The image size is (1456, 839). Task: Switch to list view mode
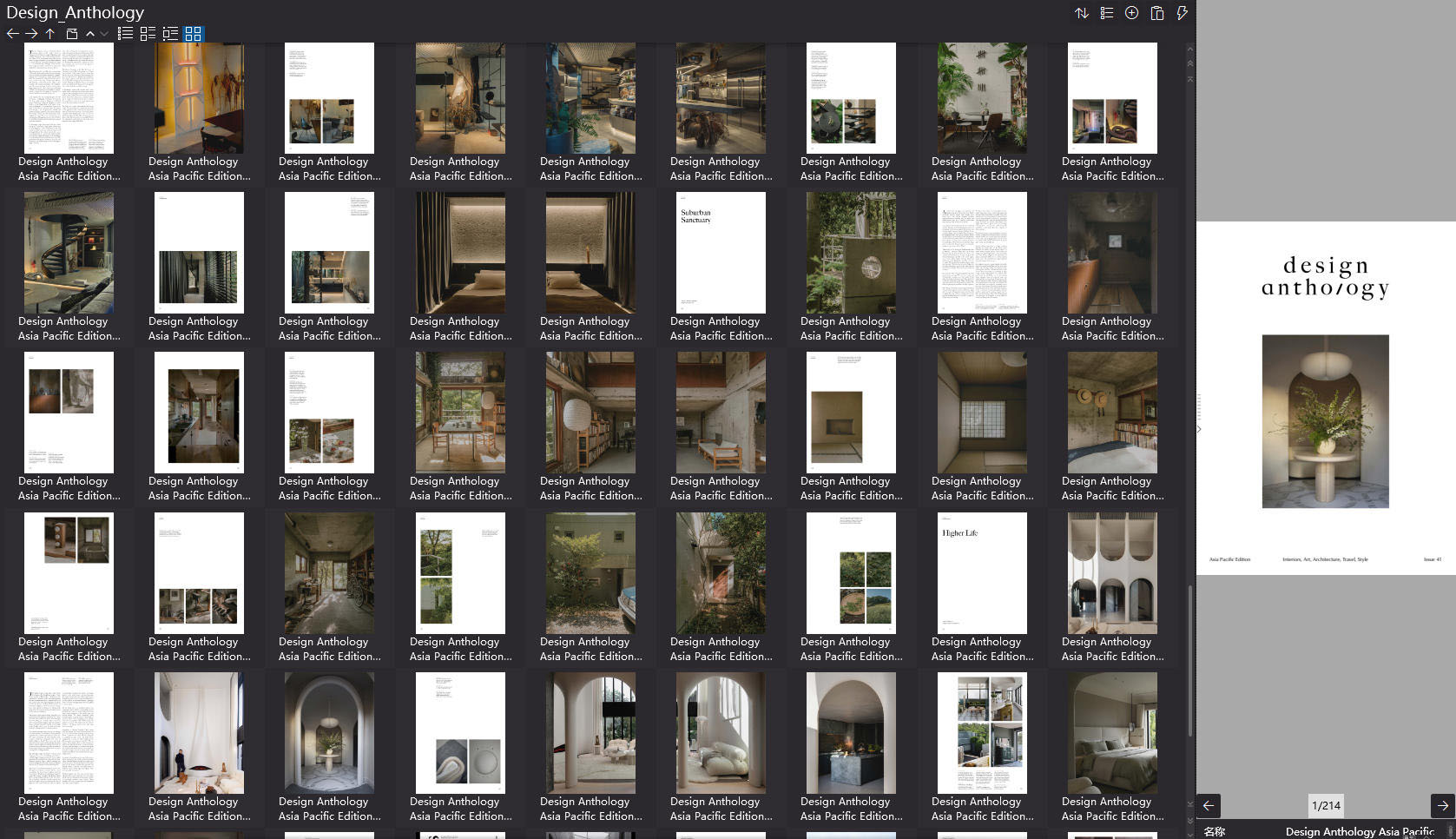125,33
